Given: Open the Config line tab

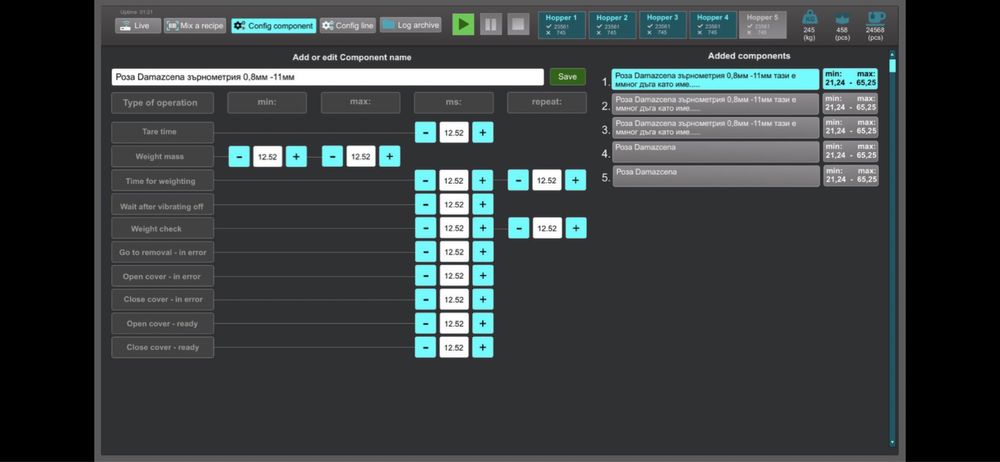Looking at the screenshot, I should click(348, 26).
